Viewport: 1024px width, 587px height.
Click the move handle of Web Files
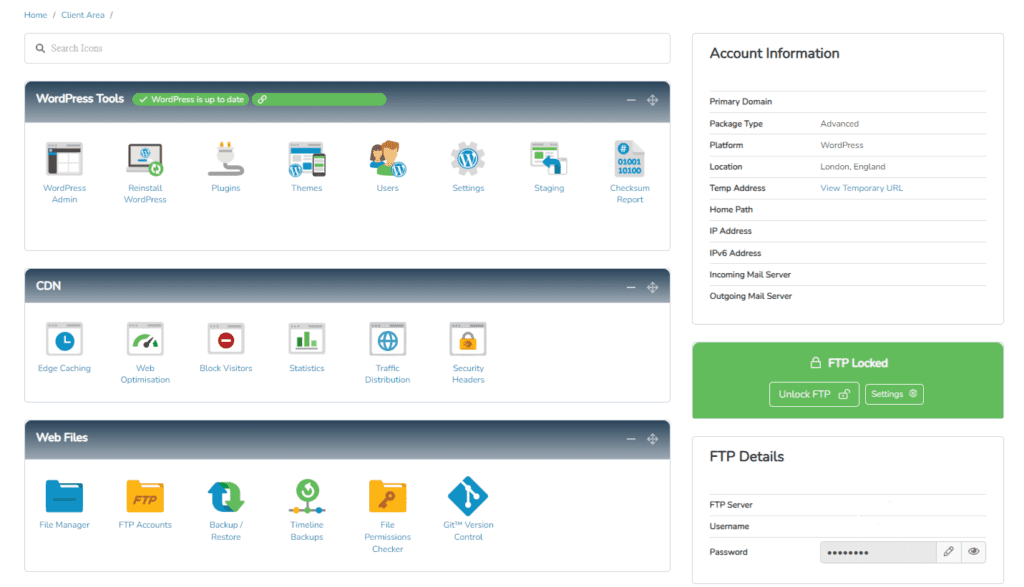[x=652, y=439]
